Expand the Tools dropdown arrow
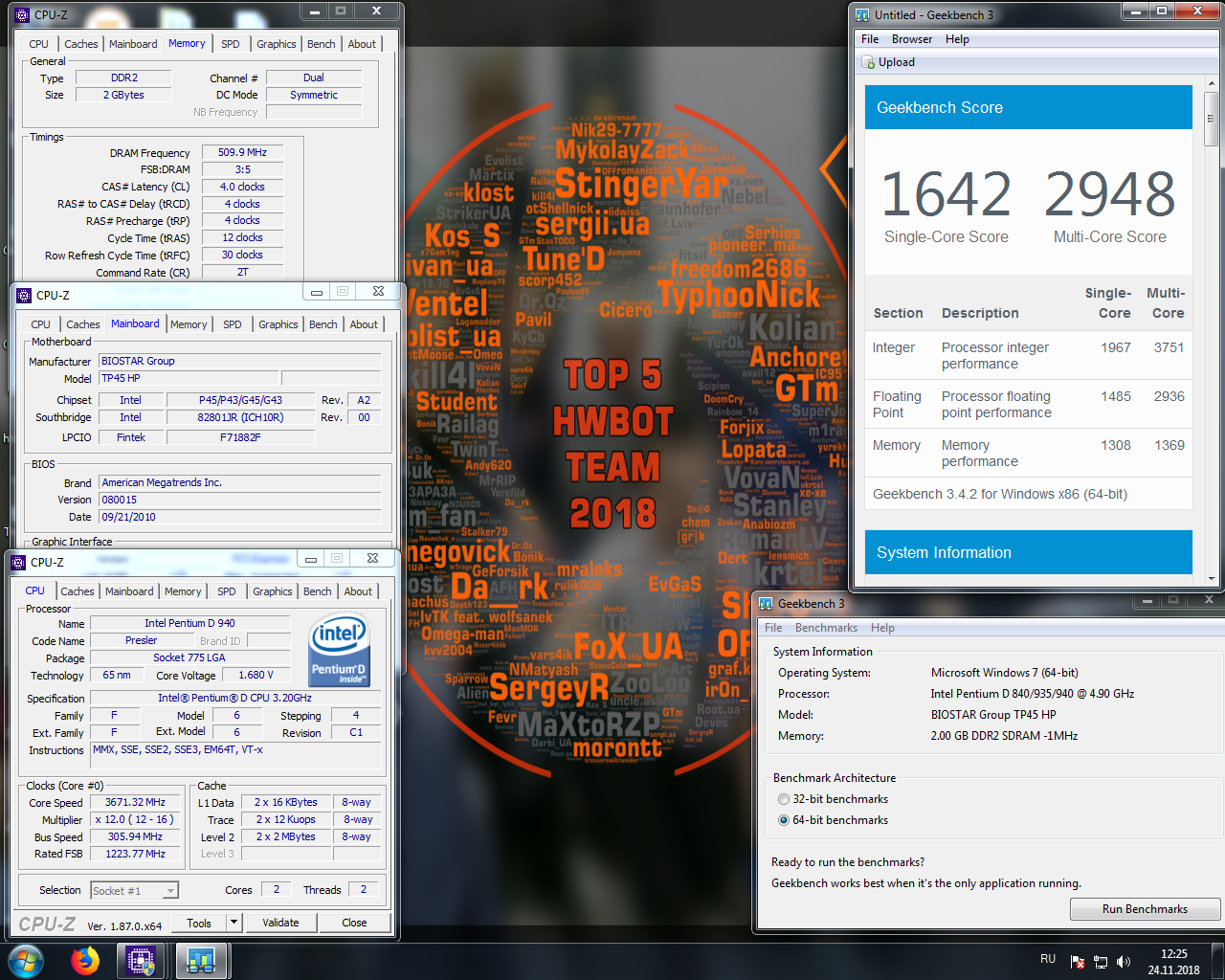1225x980 pixels. [x=234, y=923]
